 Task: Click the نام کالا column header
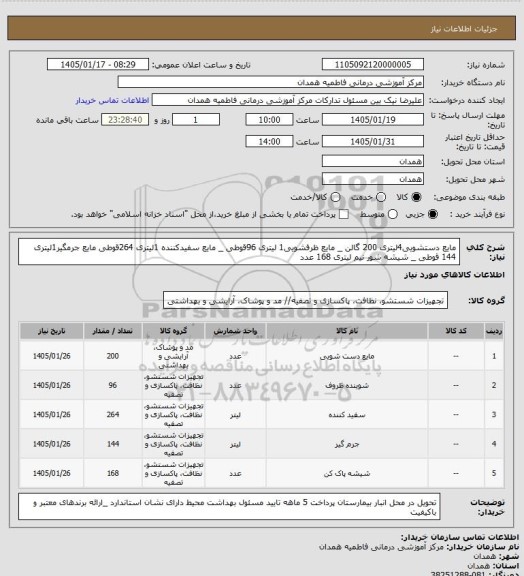coord(347,331)
